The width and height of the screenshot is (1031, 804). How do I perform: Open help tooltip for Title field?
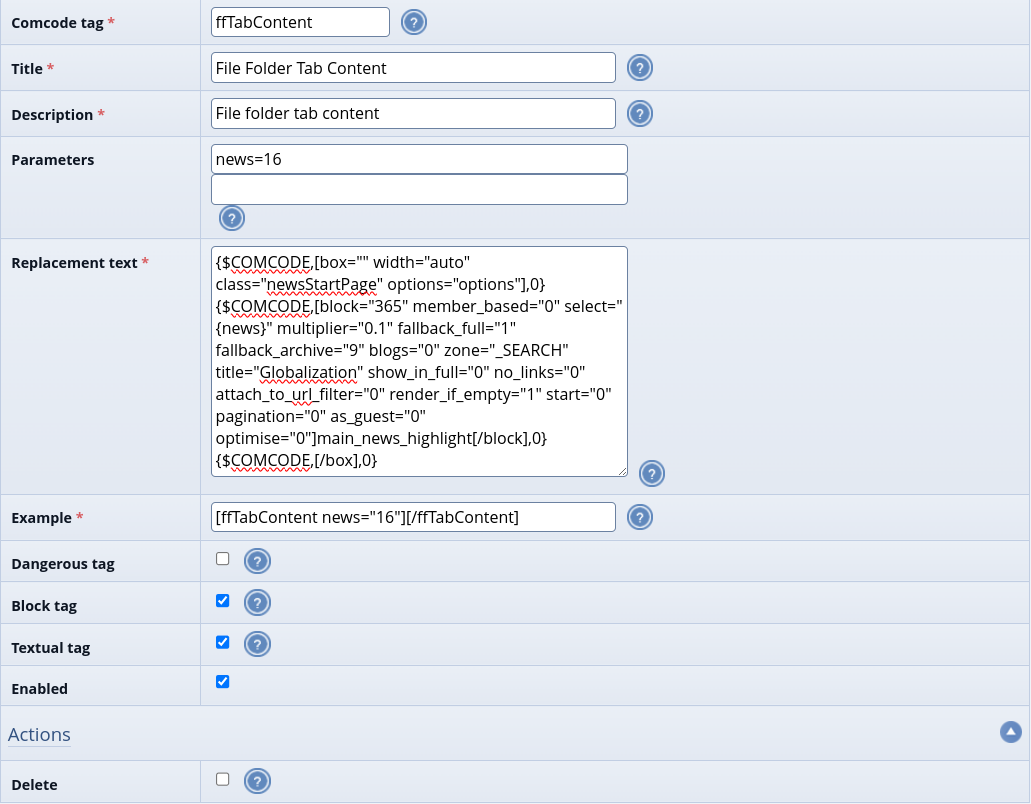click(640, 68)
